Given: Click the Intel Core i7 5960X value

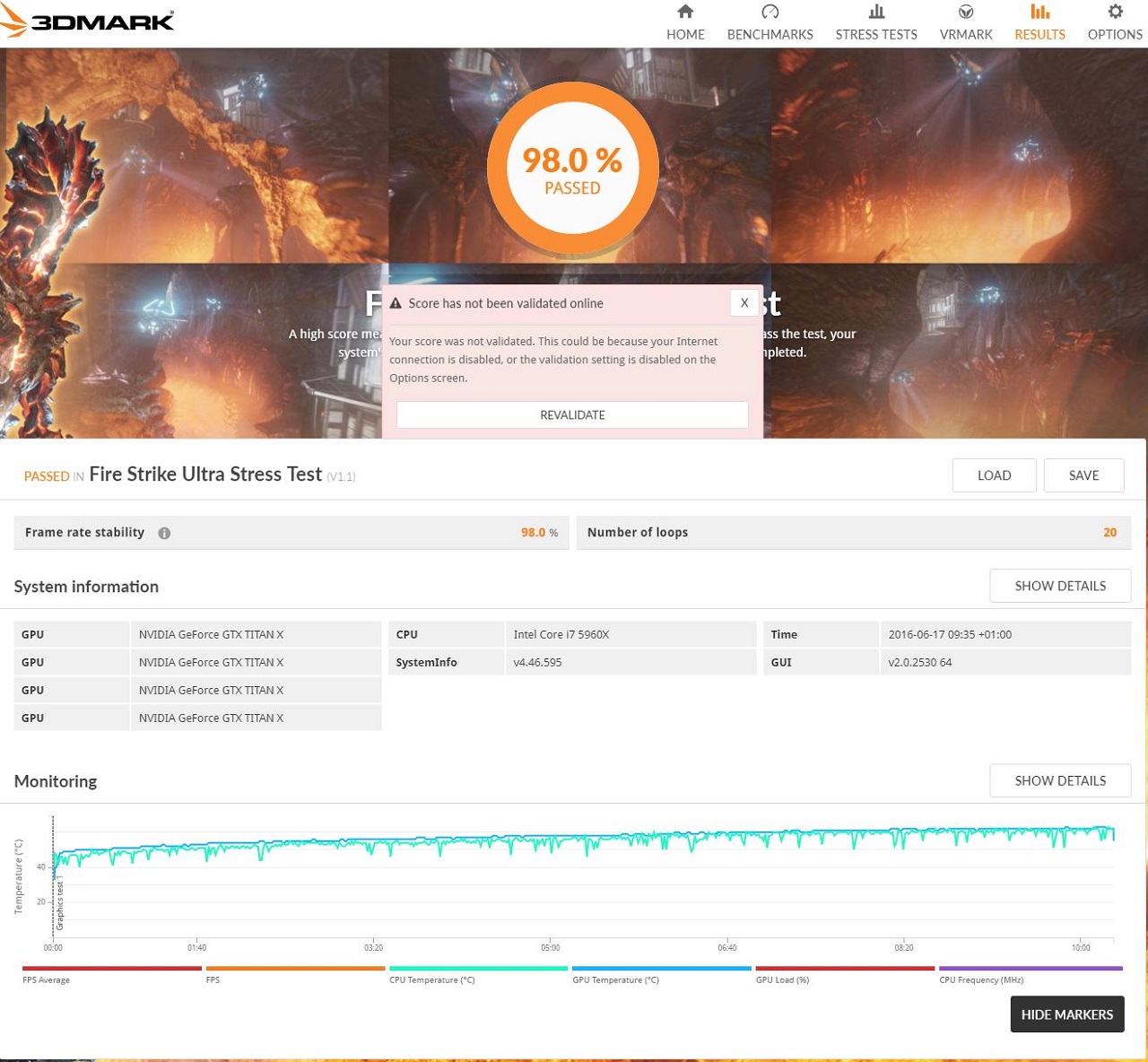Looking at the screenshot, I should (x=561, y=634).
